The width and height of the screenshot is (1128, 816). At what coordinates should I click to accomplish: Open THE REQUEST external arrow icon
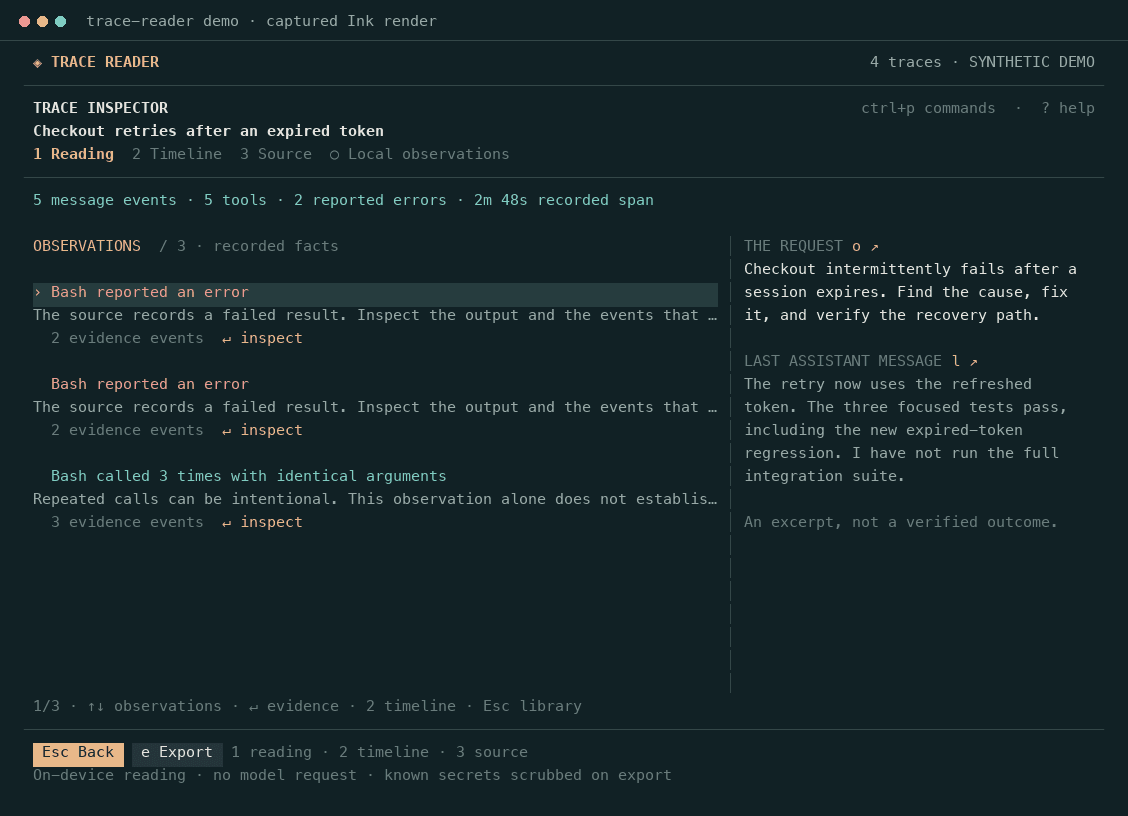tap(875, 247)
